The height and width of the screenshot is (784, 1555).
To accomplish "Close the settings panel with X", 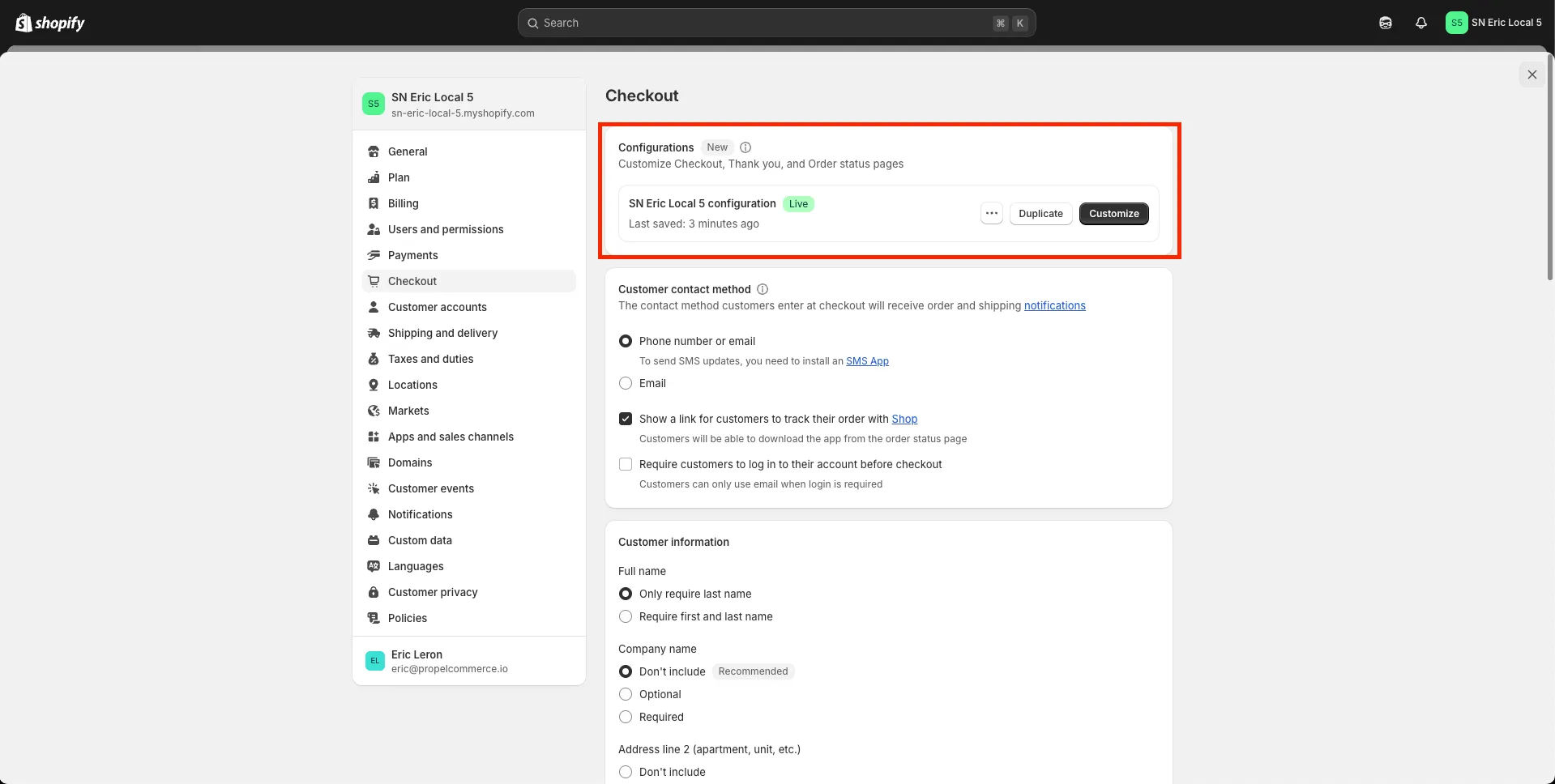I will [1532, 75].
